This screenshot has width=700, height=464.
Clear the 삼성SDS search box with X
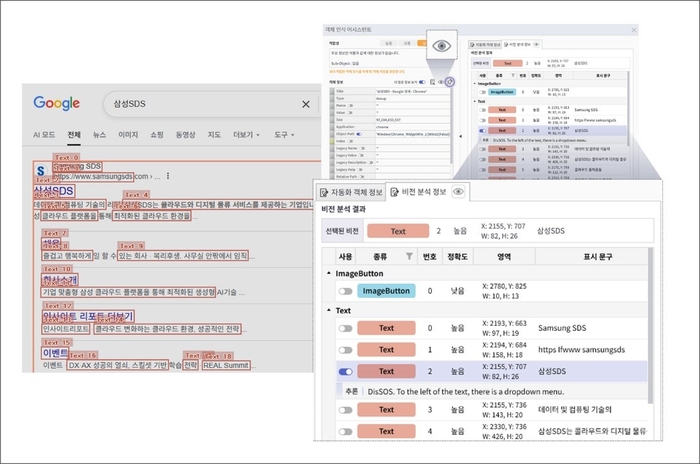point(306,104)
